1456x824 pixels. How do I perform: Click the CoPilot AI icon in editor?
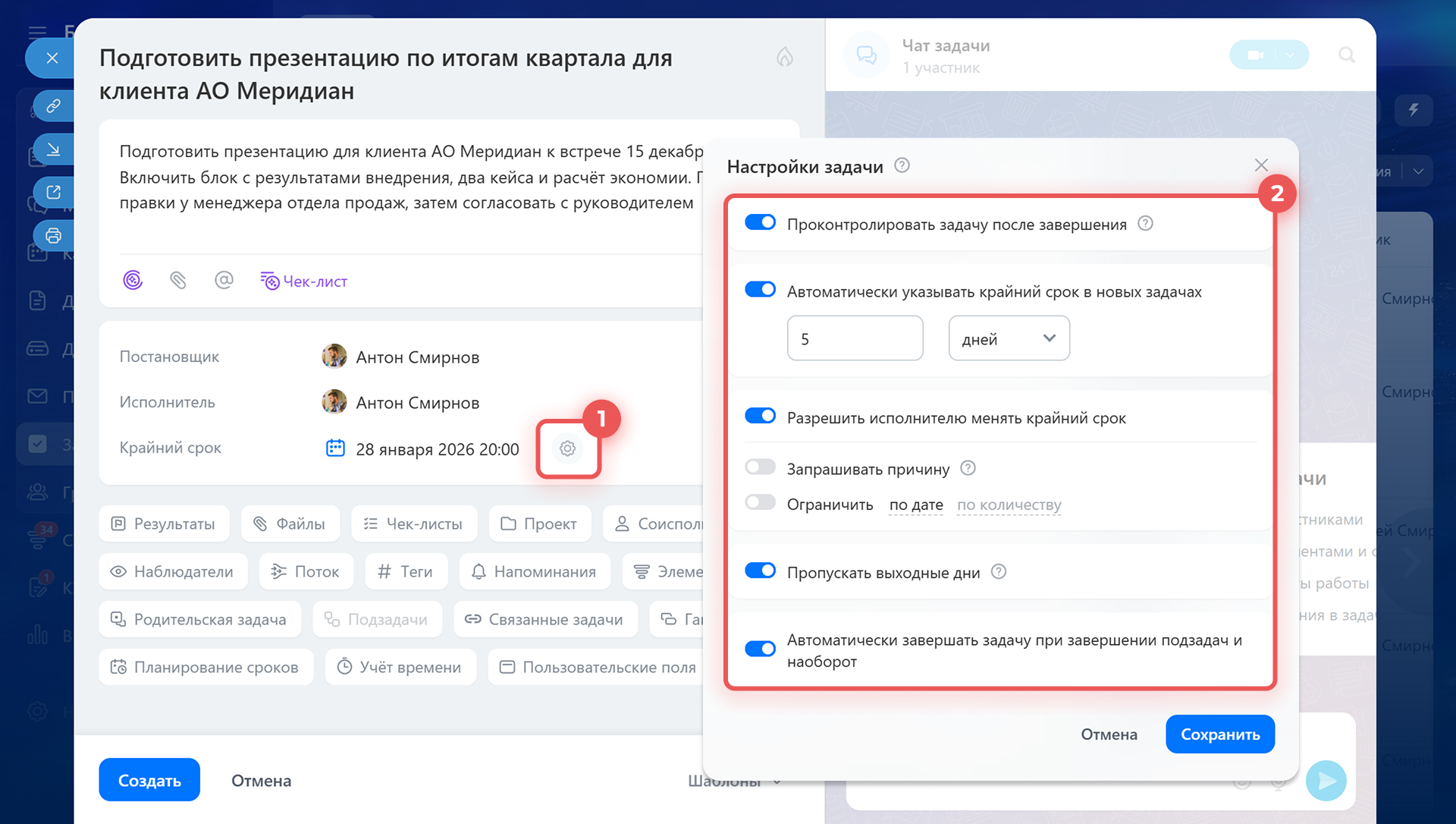coord(133,281)
